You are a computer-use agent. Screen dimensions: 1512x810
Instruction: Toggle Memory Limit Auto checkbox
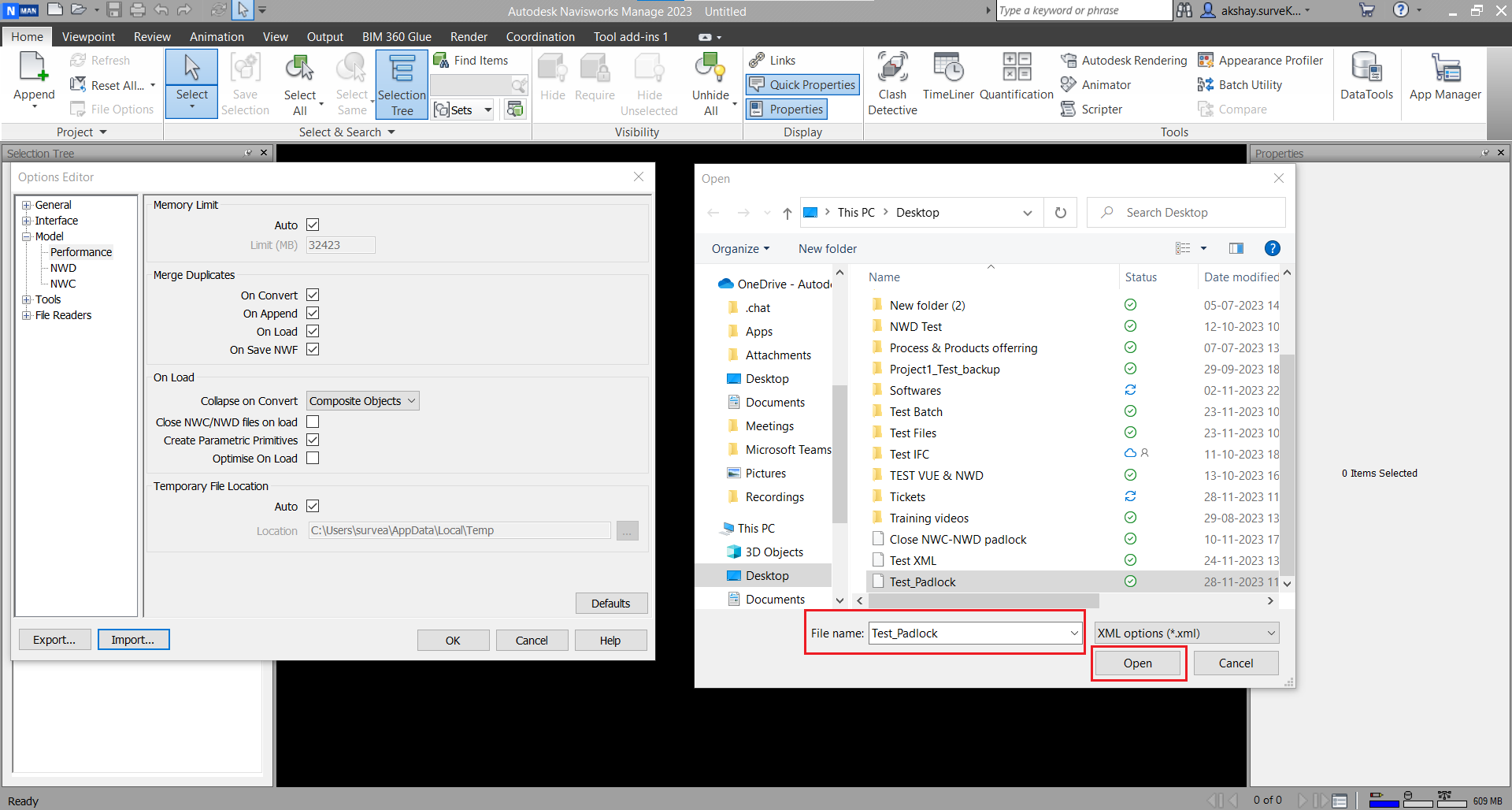pos(313,225)
